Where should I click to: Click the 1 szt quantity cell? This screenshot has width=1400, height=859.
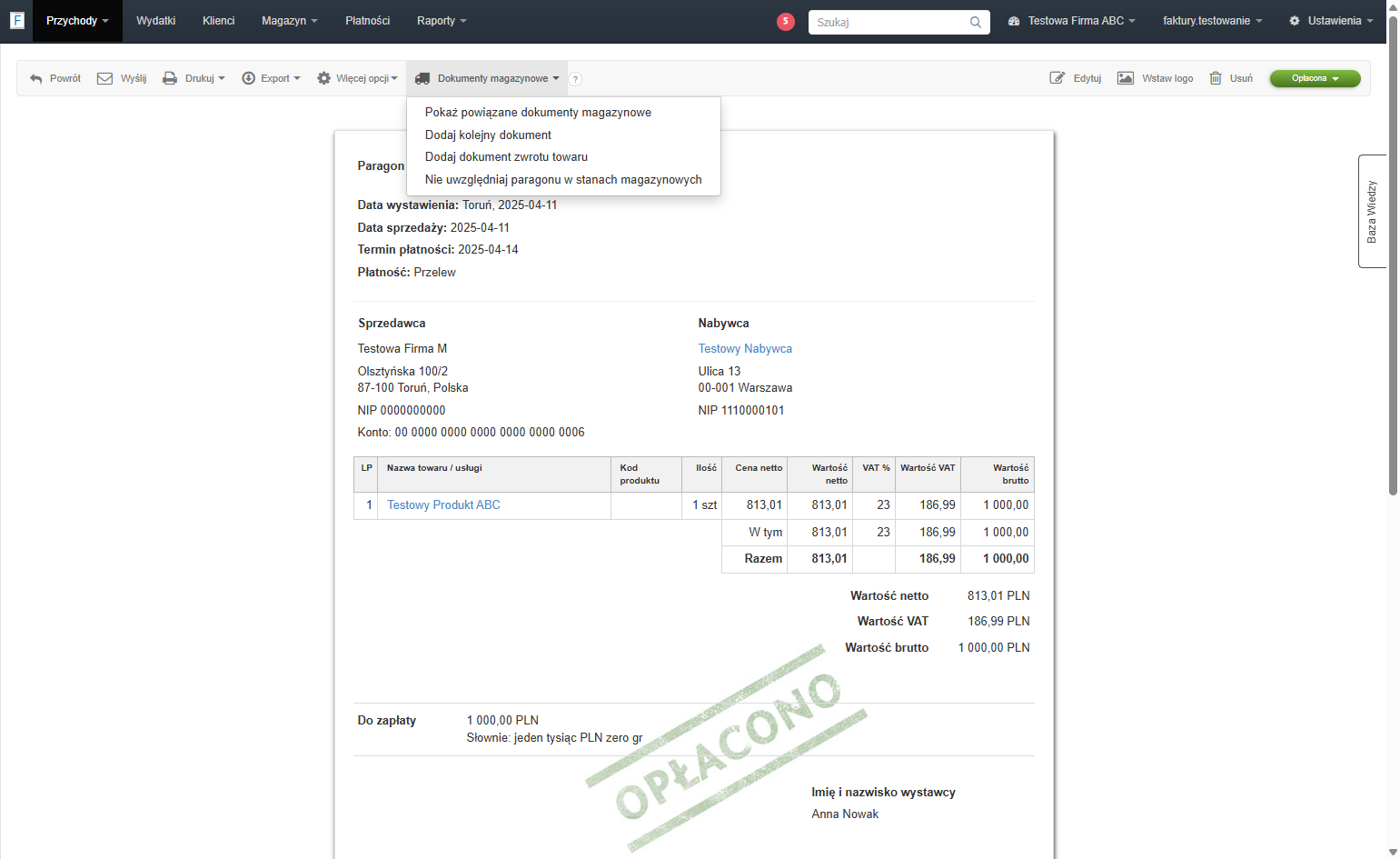704,505
